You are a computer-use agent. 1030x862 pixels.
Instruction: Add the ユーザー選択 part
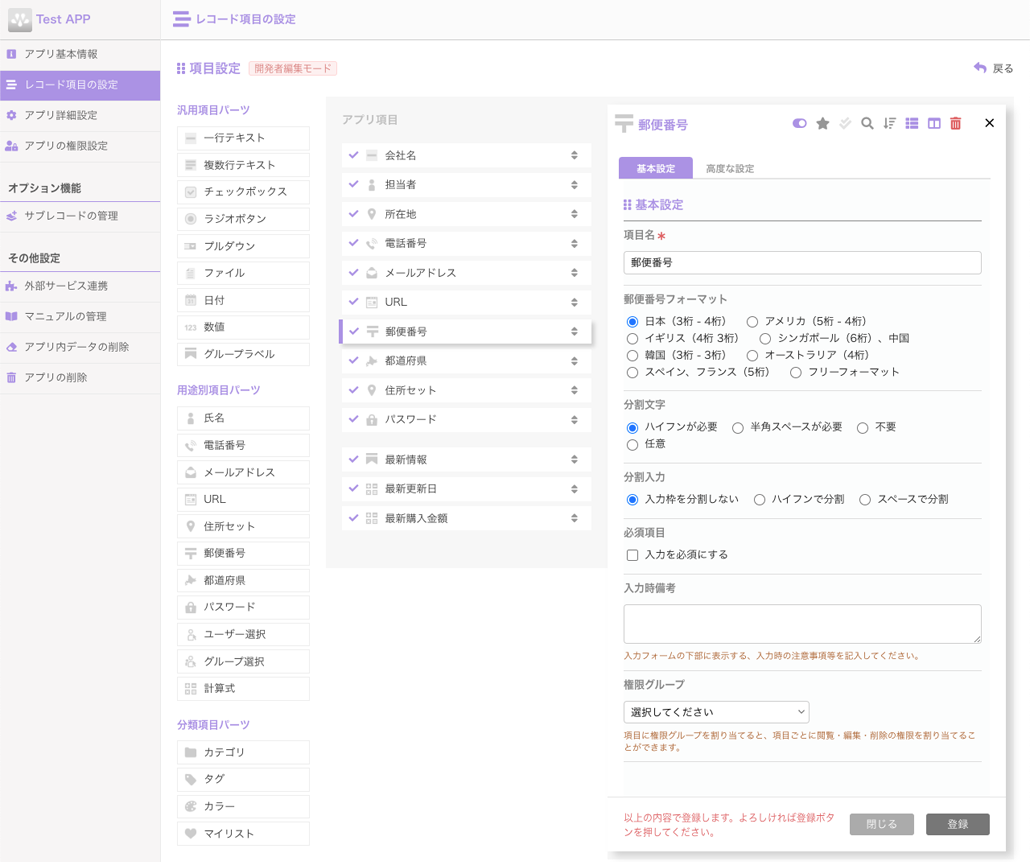243,635
